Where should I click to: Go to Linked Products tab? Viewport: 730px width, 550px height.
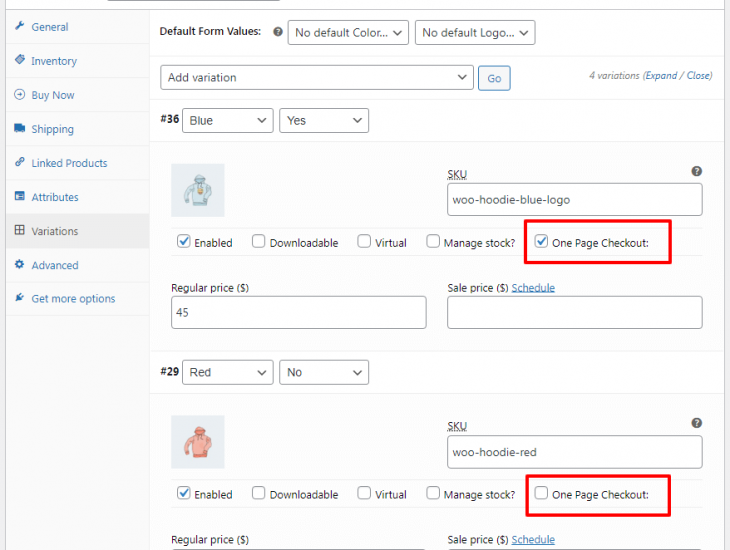(78, 163)
